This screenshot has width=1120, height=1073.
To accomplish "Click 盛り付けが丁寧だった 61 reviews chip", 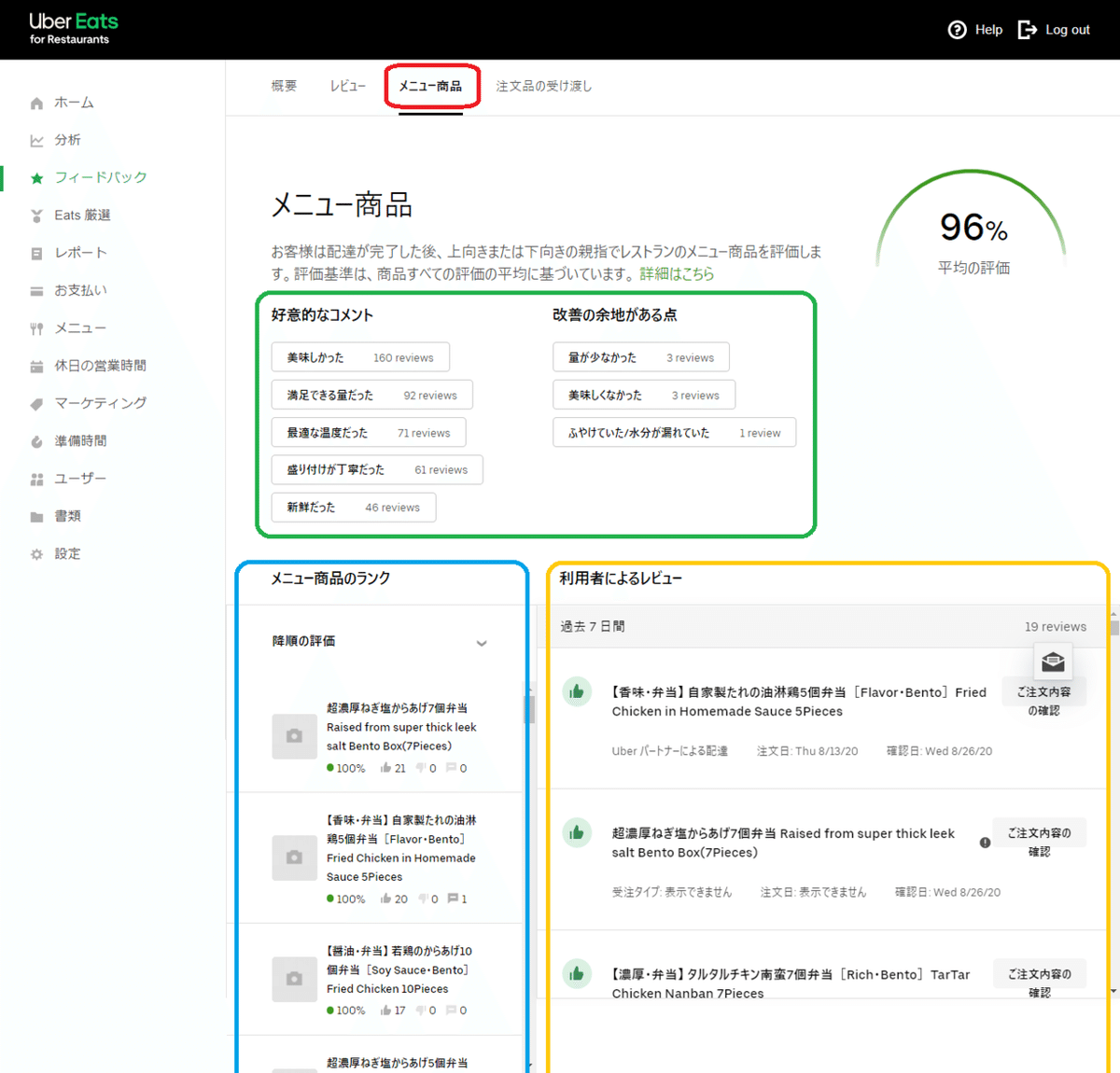I will [377, 469].
